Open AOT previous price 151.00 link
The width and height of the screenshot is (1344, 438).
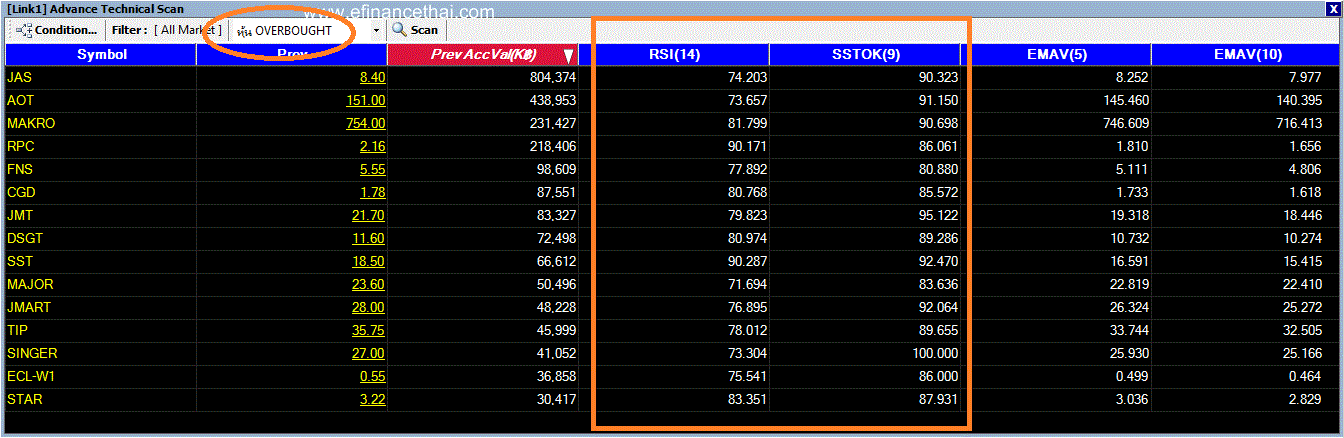[365, 100]
